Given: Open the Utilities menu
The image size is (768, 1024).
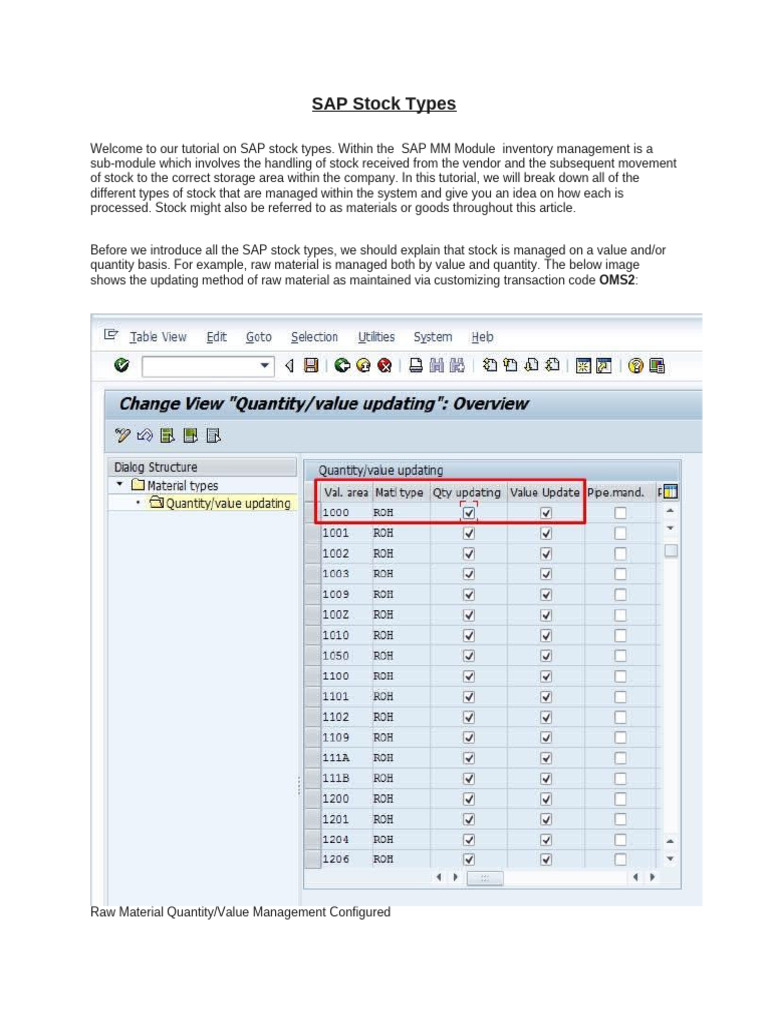Looking at the screenshot, I should pos(376,336).
